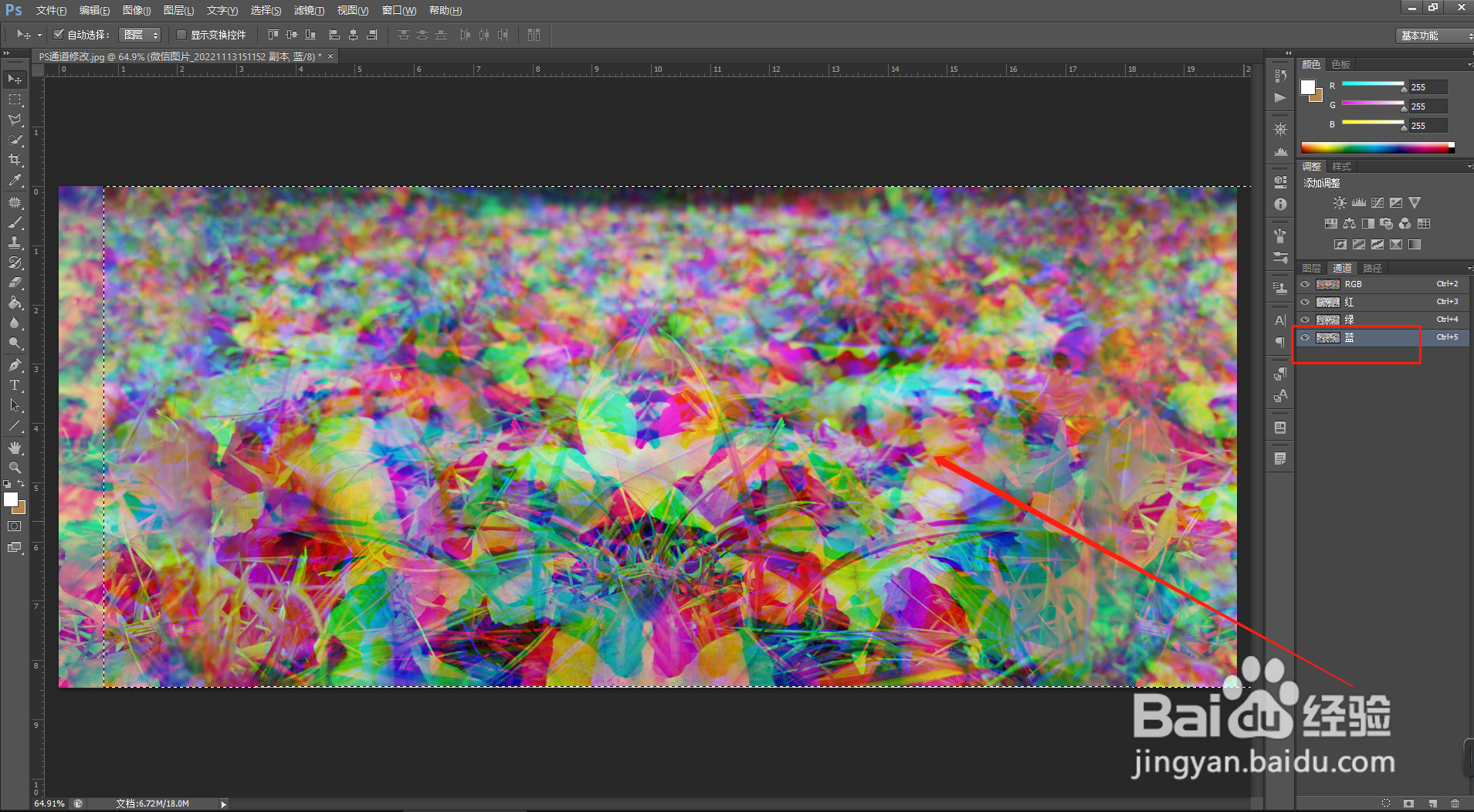Toggle visibility of RGB channel
The height and width of the screenshot is (812, 1474).
tap(1305, 284)
